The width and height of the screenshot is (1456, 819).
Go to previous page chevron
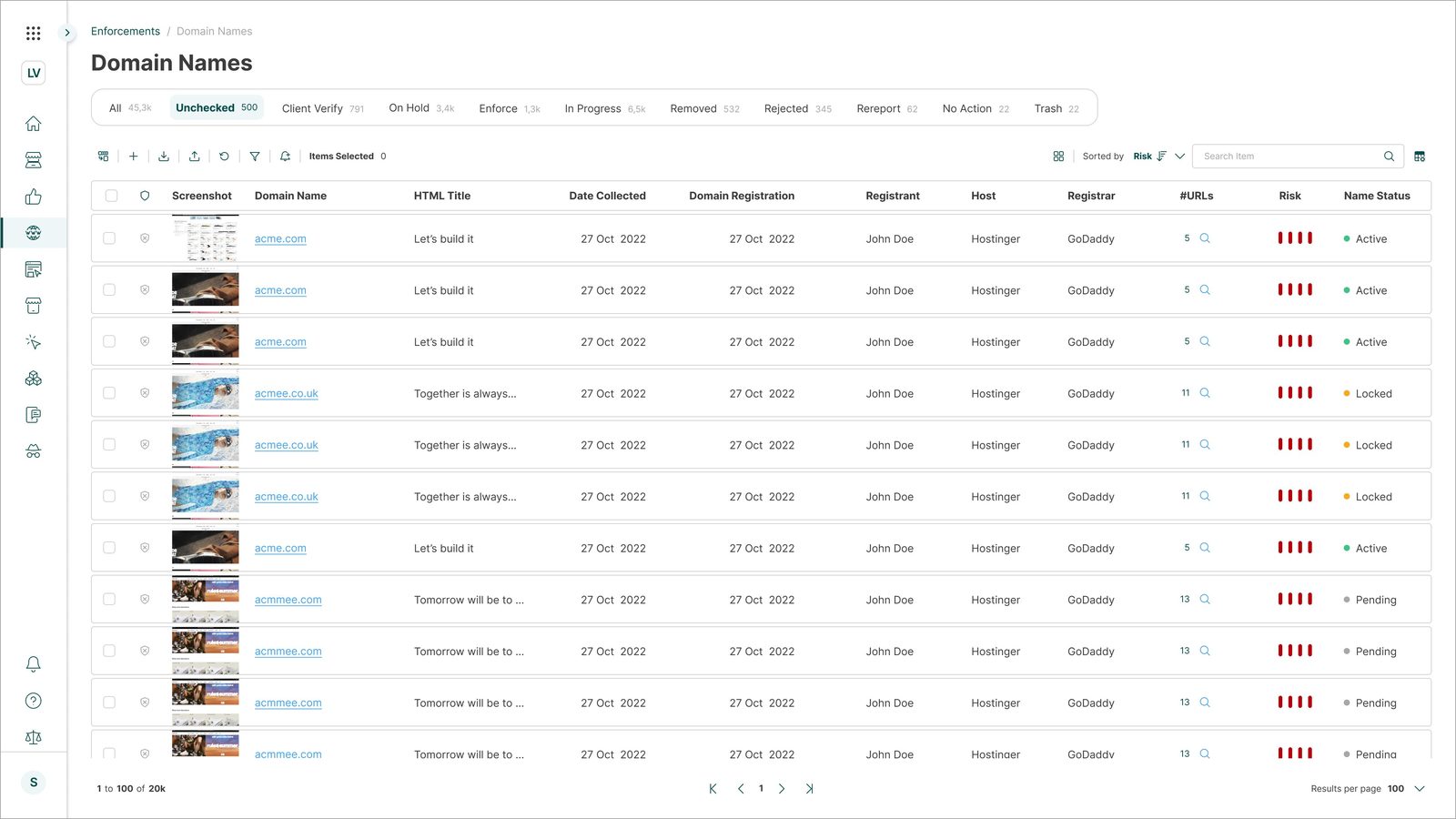pyautogui.click(x=741, y=789)
